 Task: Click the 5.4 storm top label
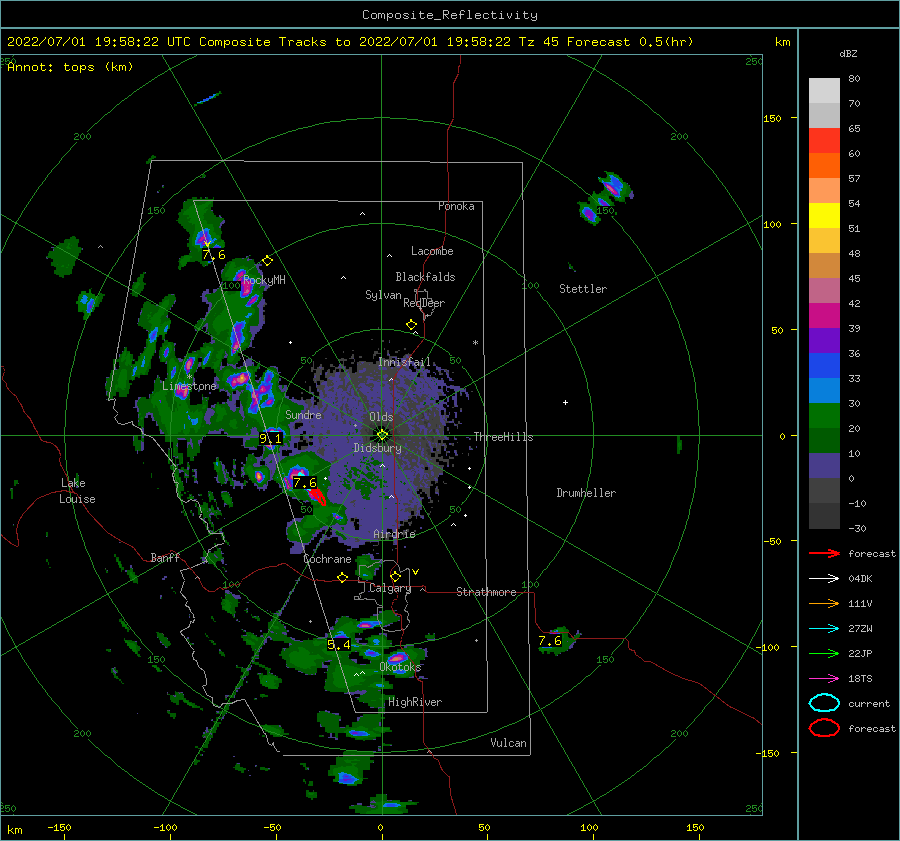click(339, 645)
